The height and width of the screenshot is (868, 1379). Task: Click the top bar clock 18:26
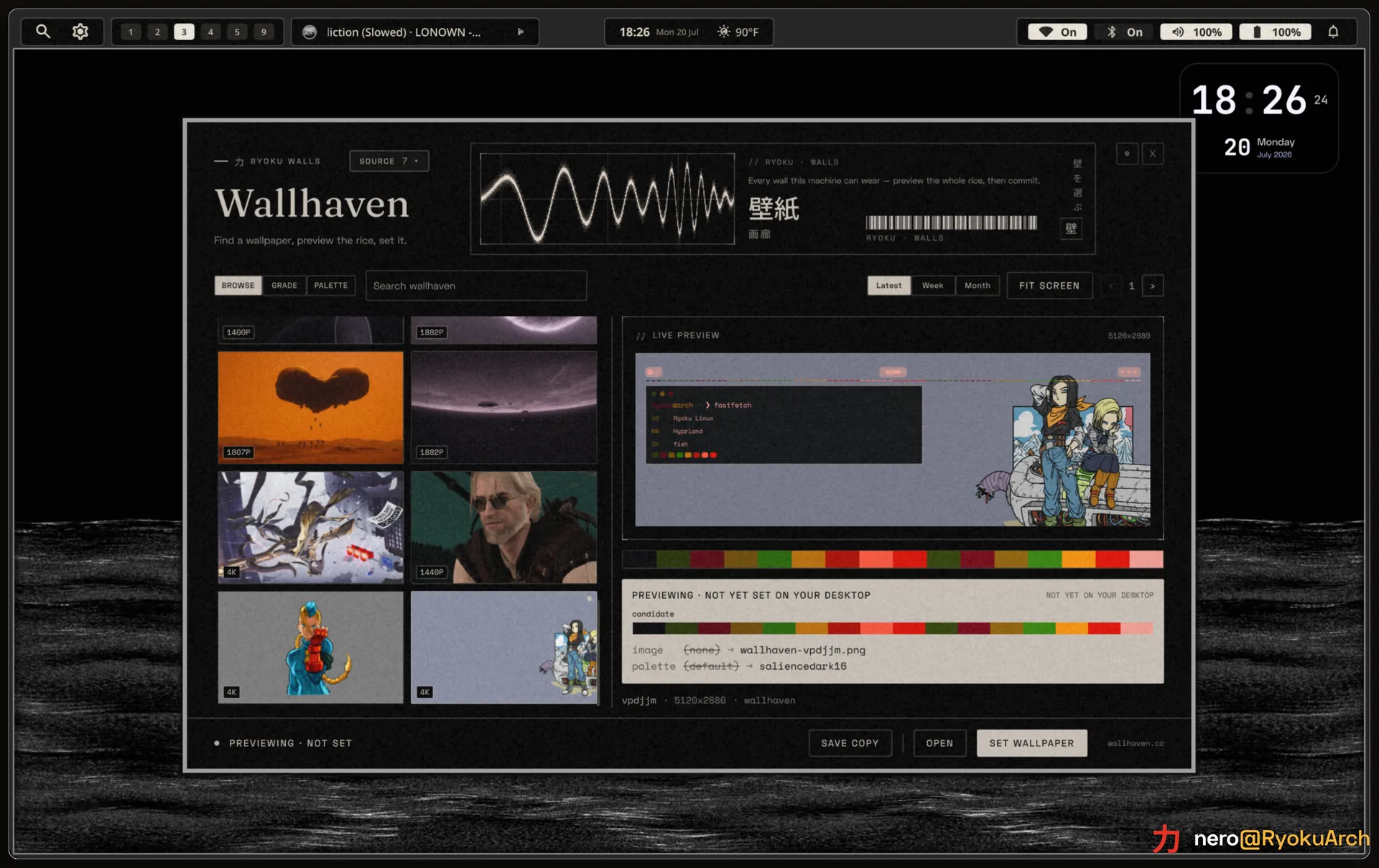point(634,32)
